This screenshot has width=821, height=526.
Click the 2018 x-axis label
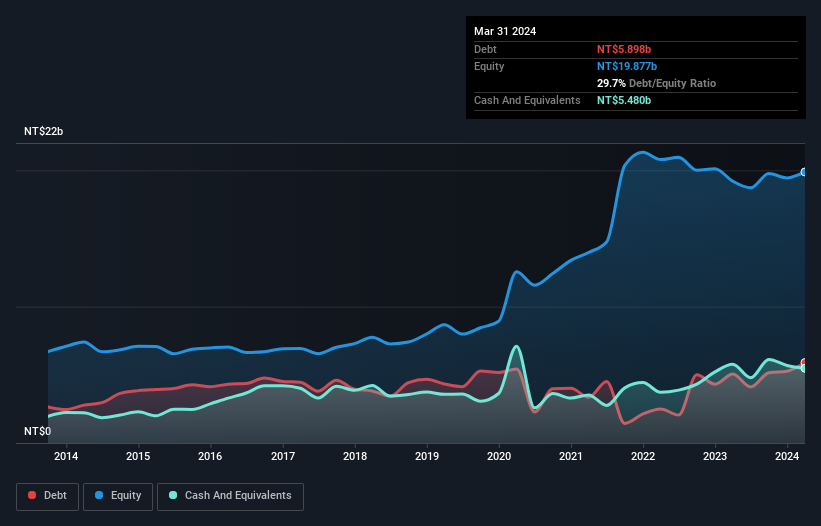point(355,456)
